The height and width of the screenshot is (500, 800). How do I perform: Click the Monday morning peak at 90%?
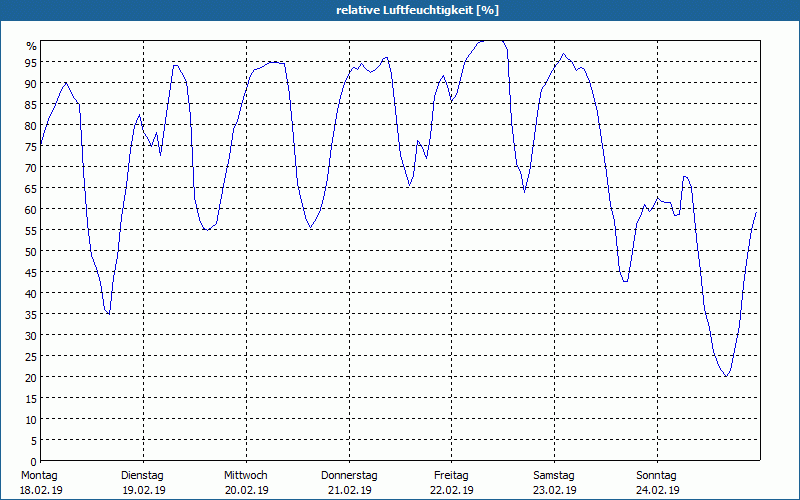66,83
